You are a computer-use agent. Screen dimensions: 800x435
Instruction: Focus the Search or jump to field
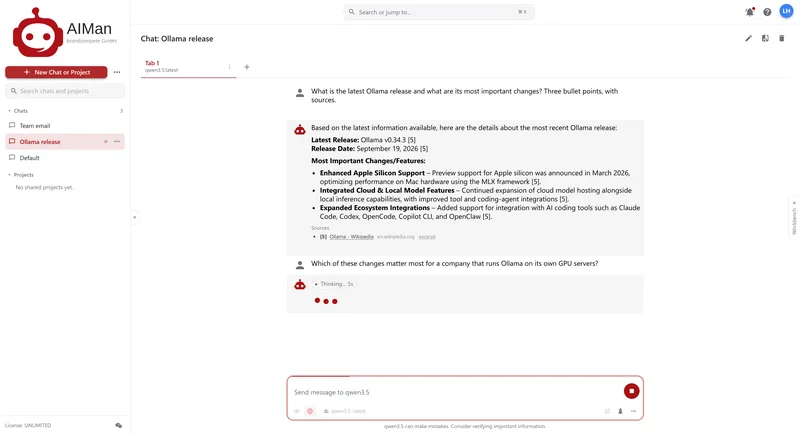coord(439,12)
